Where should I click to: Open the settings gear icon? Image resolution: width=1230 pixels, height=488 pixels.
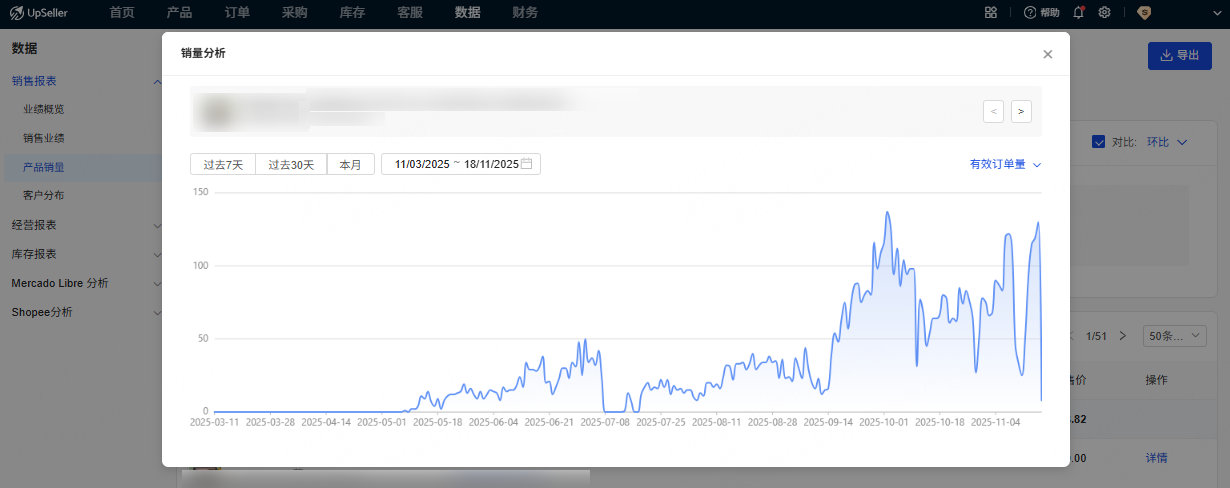(1105, 13)
